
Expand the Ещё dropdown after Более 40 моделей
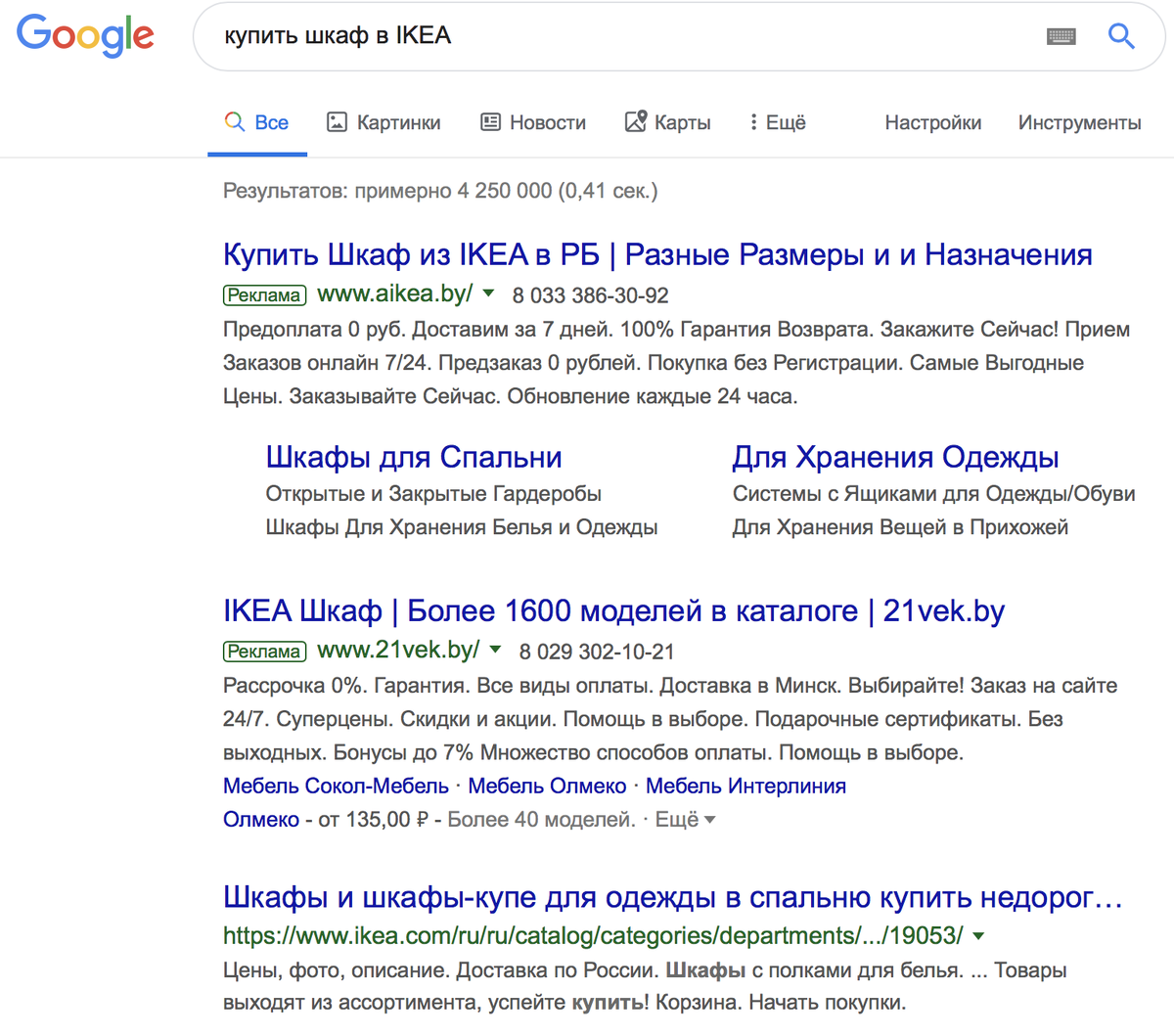[x=685, y=819]
